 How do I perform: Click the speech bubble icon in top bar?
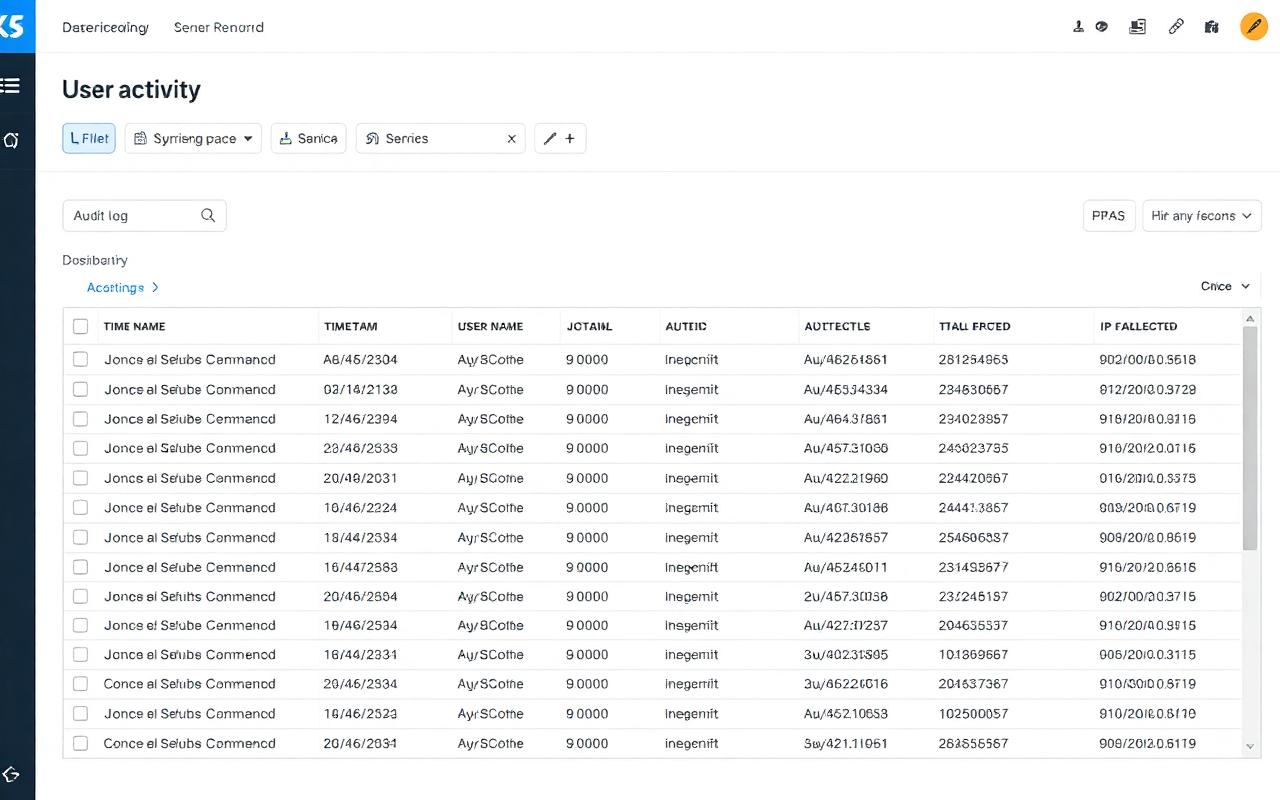pos(1101,27)
